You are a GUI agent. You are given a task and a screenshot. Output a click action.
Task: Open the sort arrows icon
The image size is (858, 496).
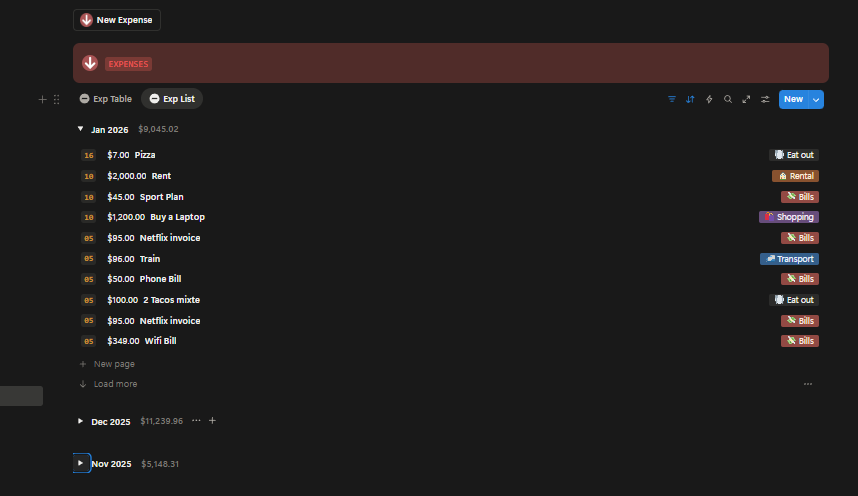click(x=690, y=99)
